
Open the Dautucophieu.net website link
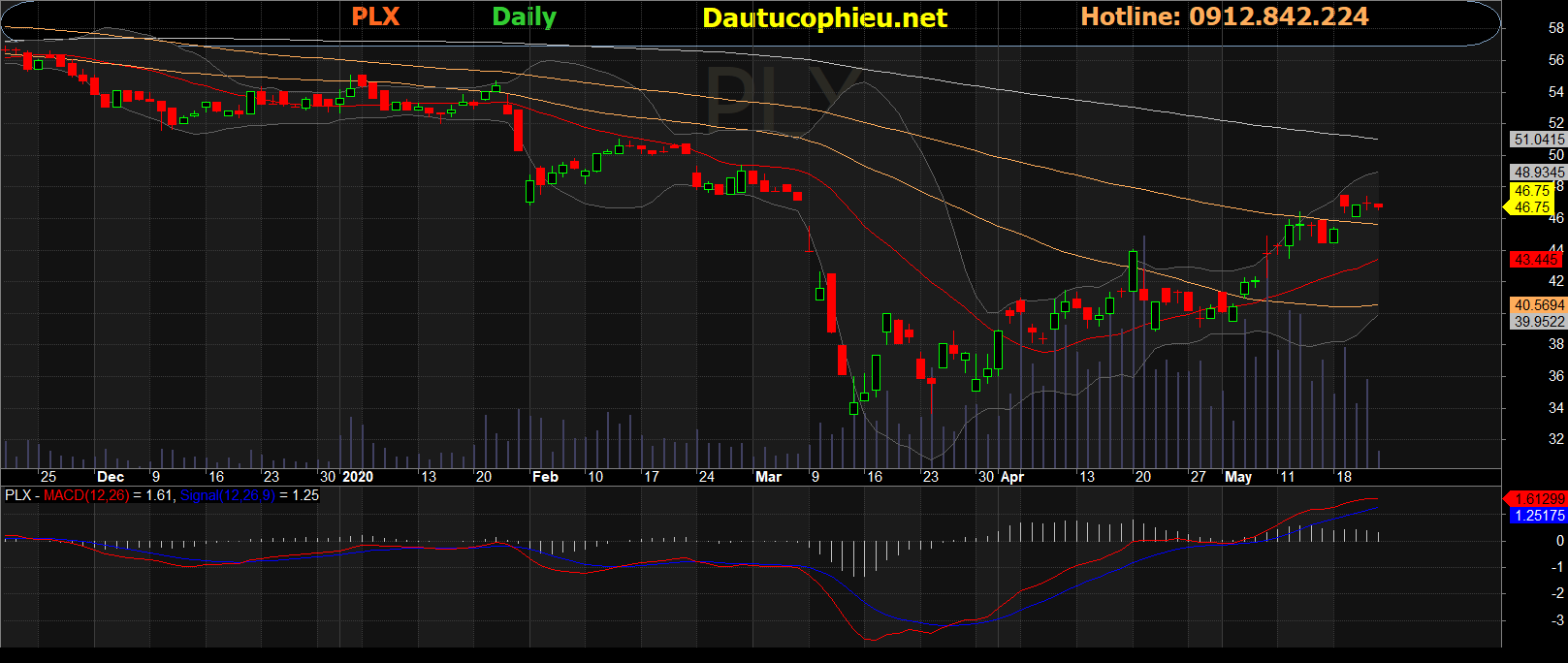click(824, 17)
